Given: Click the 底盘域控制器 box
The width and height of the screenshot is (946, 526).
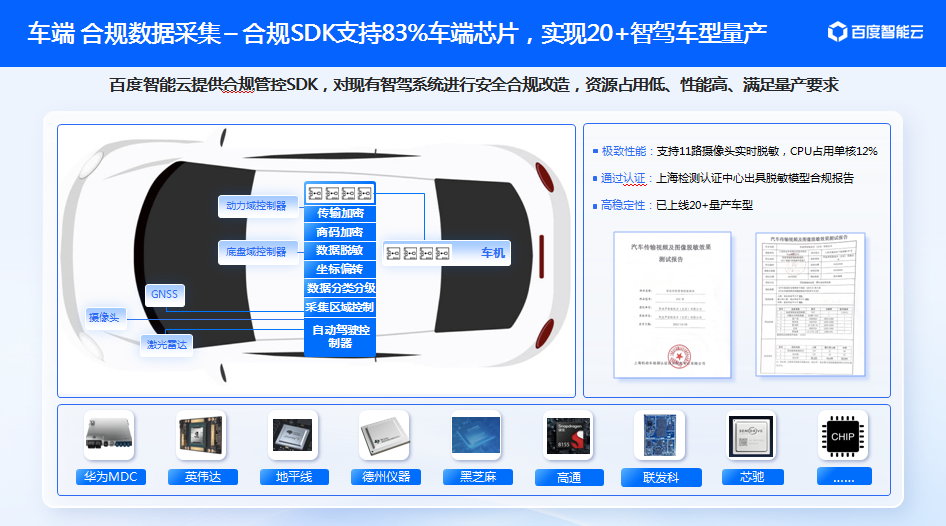Looking at the screenshot, I should point(258,252).
